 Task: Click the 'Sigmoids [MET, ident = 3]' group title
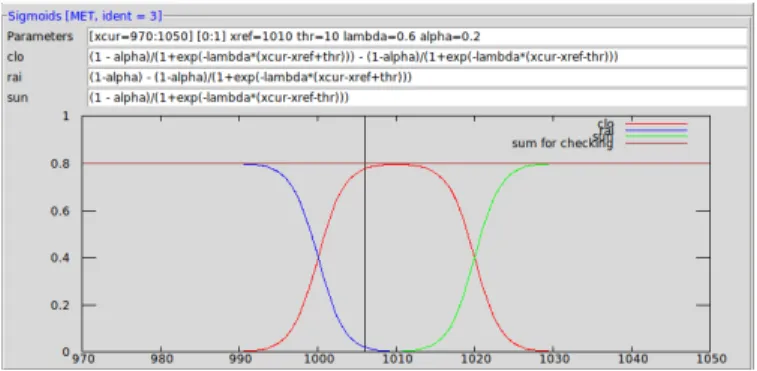[x=85, y=17]
